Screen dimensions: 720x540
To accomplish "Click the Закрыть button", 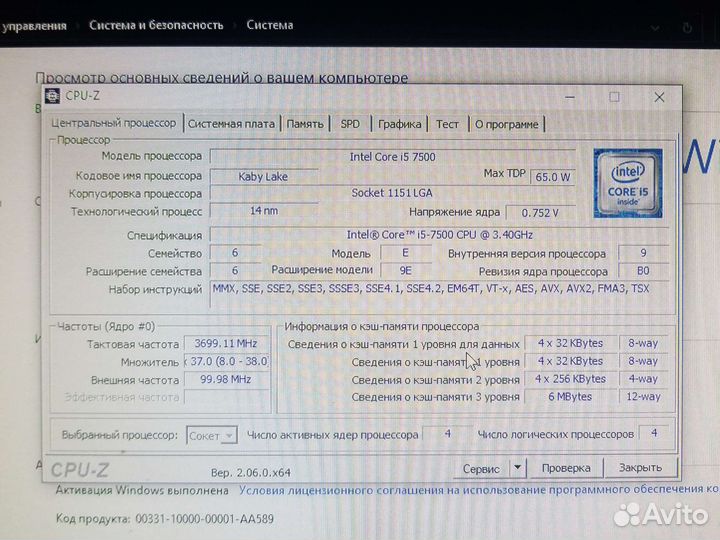I will 640,467.
